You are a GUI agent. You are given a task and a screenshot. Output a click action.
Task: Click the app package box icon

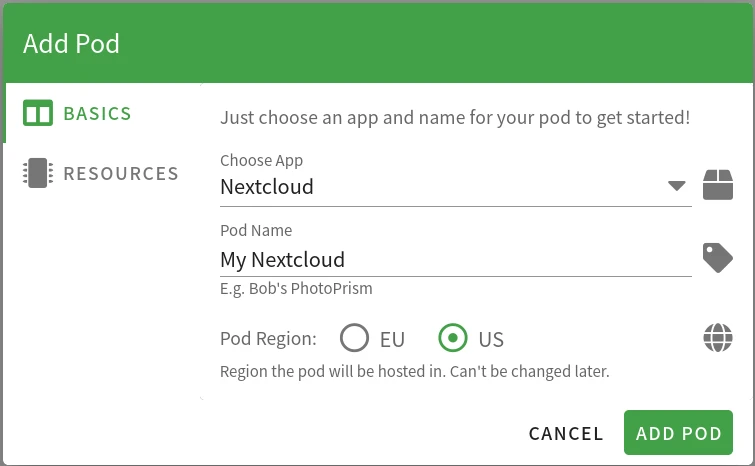point(717,185)
